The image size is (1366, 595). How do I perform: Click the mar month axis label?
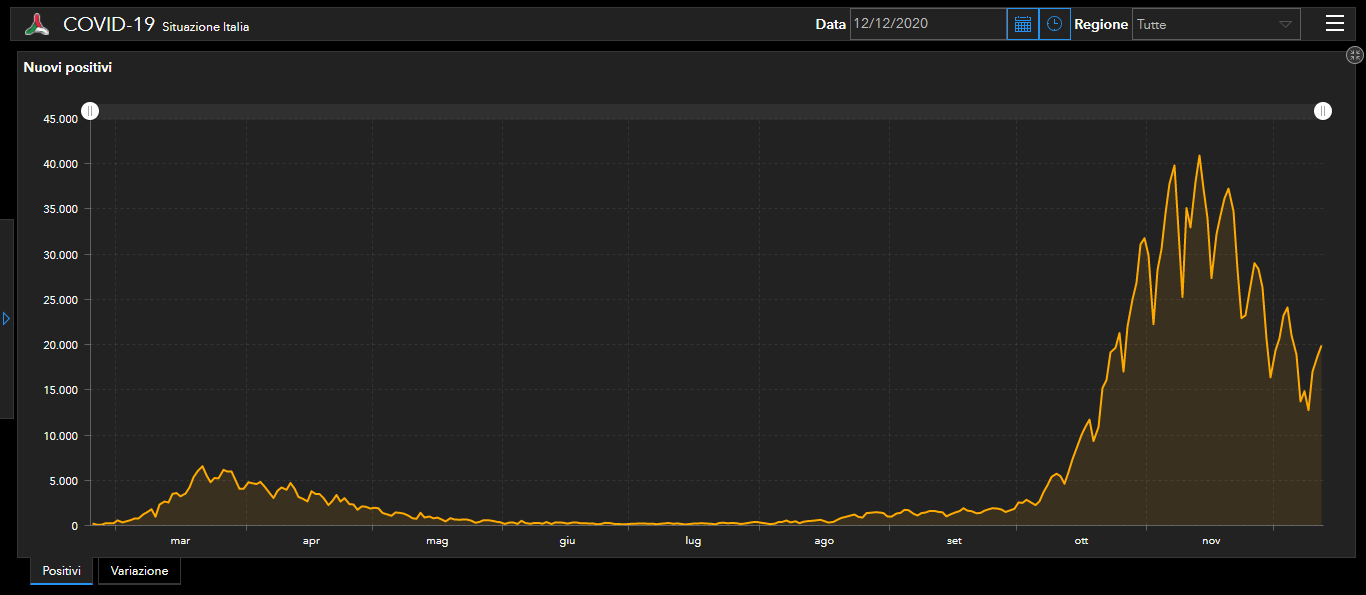(180, 541)
